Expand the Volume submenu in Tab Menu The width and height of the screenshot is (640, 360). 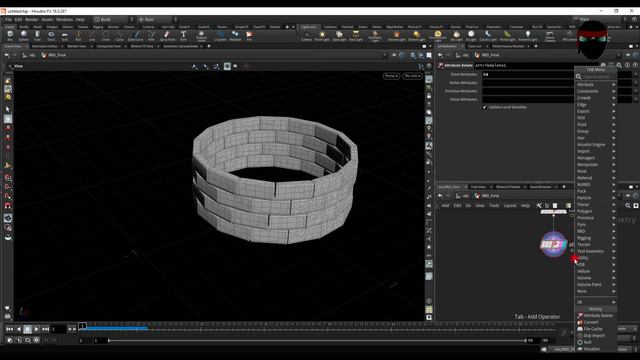[x=596, y=278]
